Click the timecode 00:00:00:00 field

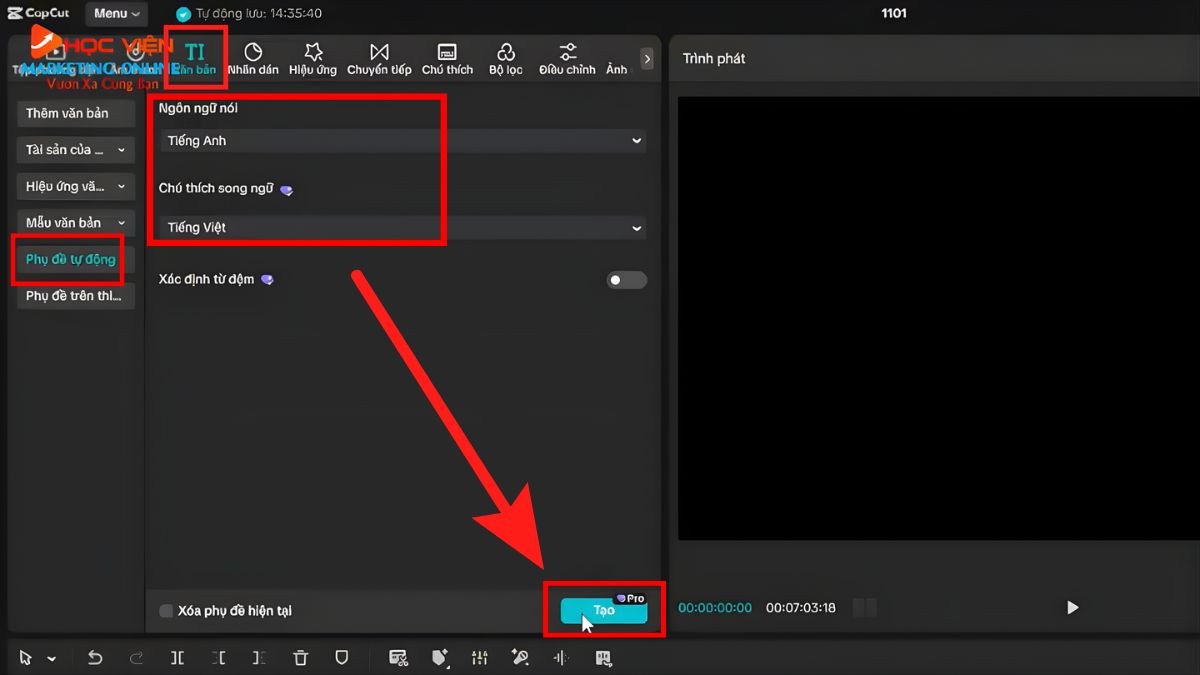pyautogui.click(x=715, y=607)
